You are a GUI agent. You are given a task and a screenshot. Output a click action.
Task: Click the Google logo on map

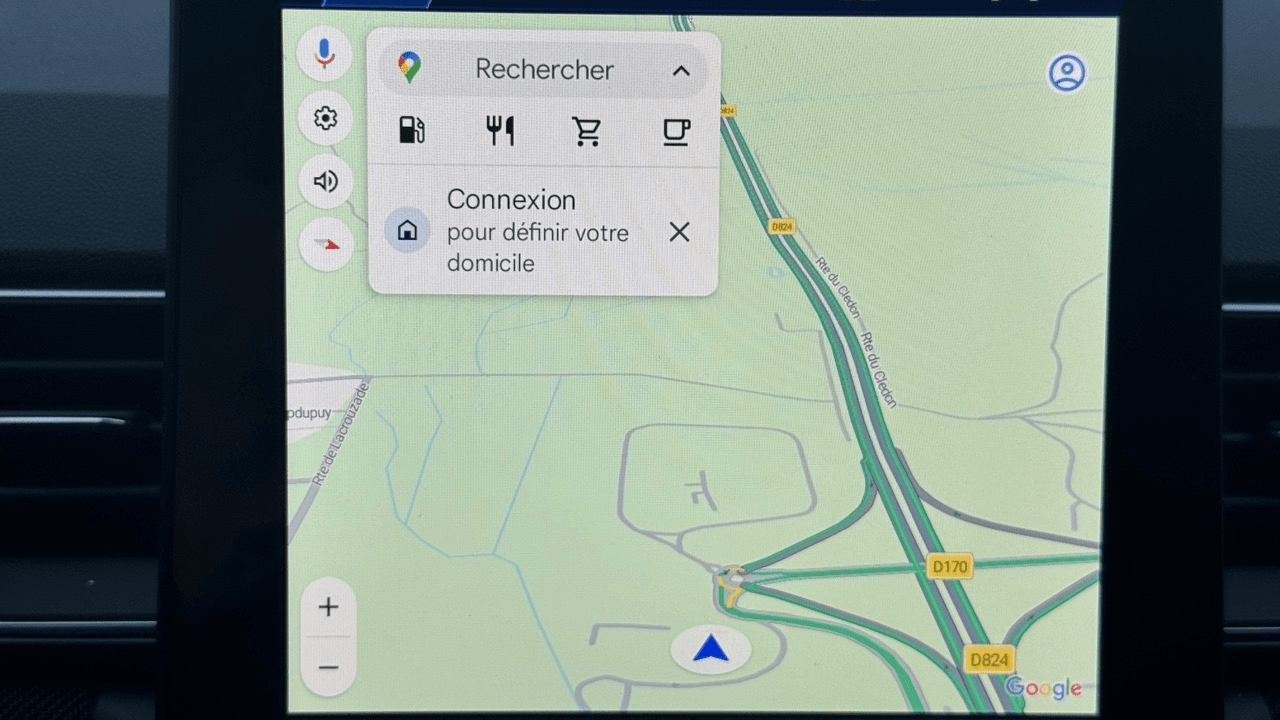click(1044, 688)
